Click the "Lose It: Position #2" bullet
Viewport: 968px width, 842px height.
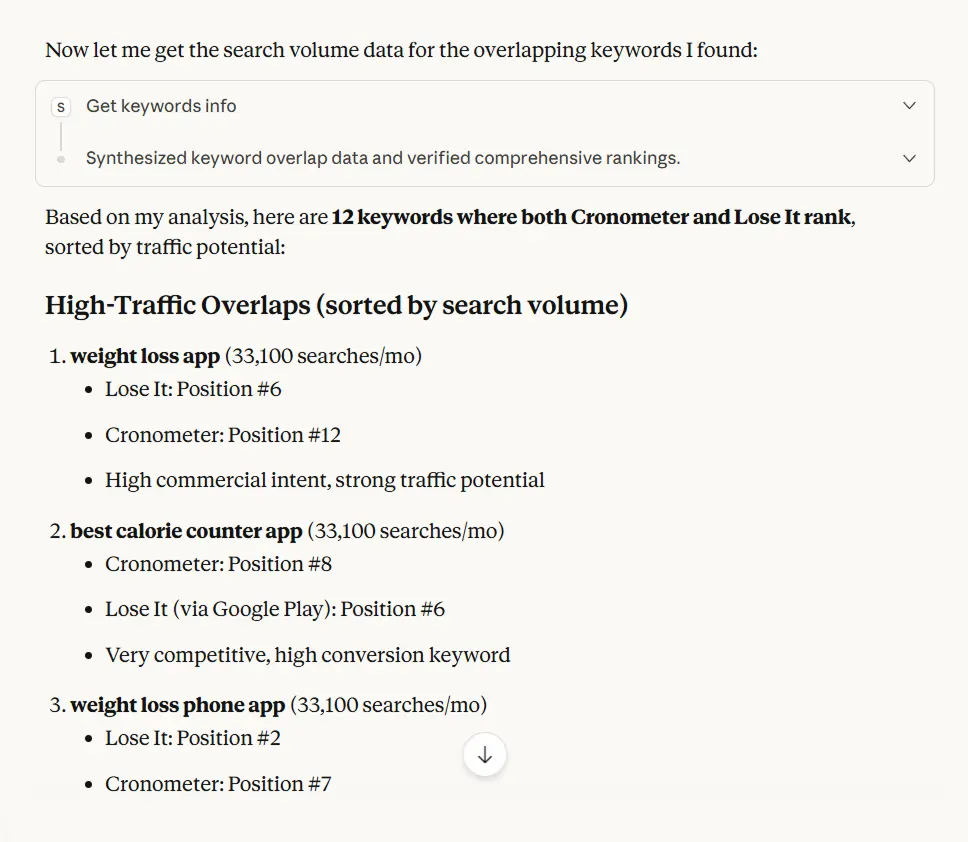pyautogui.click(x=192, y=738)
